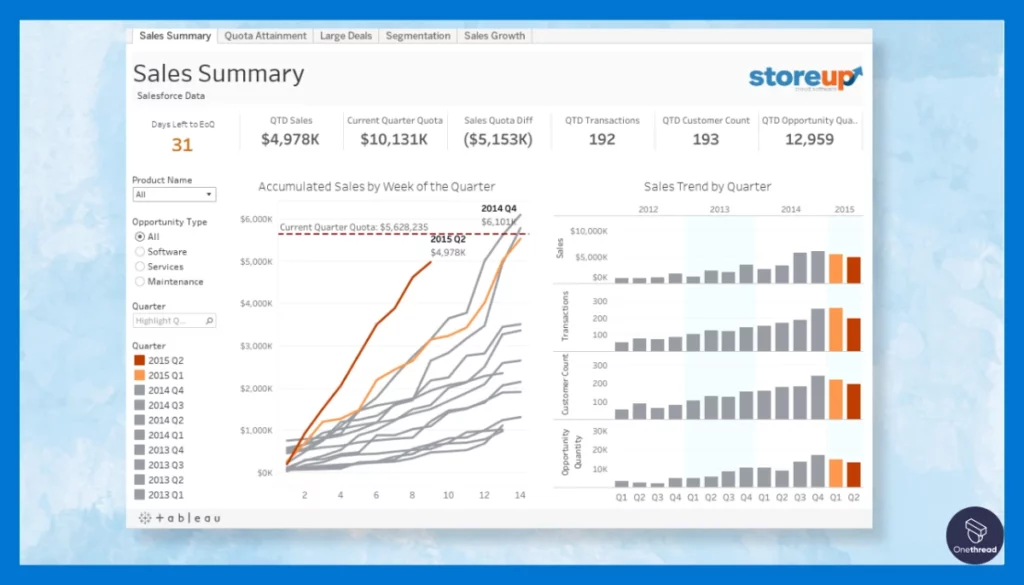Click the Current Quarter Quota reference line label
This screenshot has width=1024, height=585.
click(354, 227)
